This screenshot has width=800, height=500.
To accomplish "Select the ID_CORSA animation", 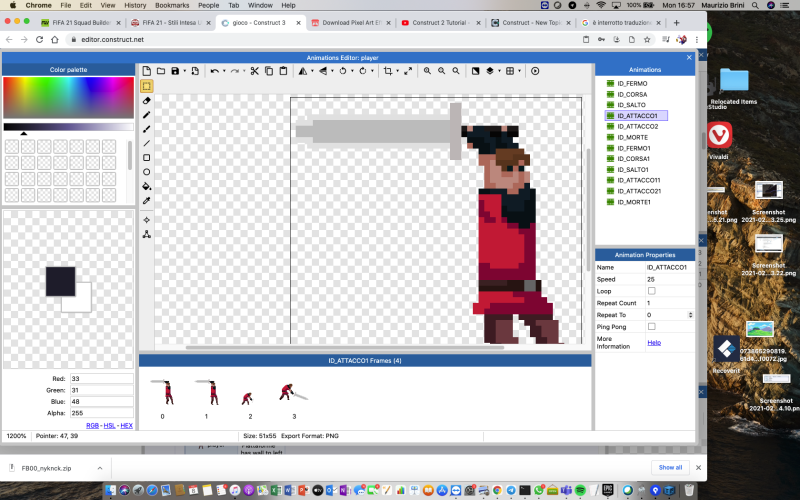I will [632, 94].
